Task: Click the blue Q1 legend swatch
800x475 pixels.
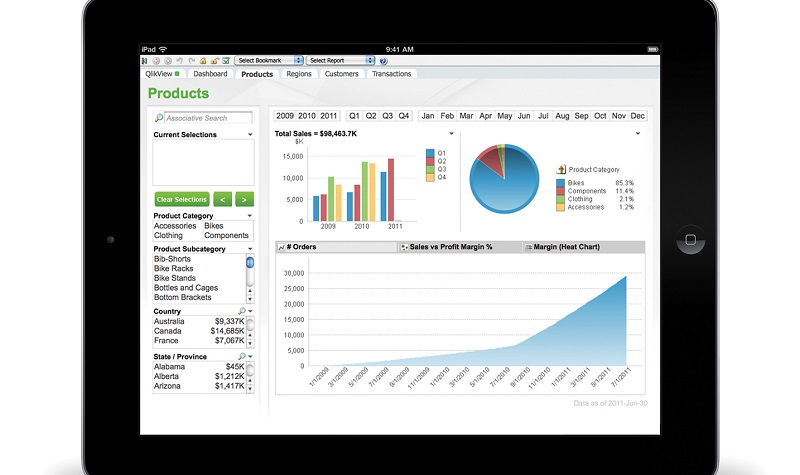Action: tap(430, 153)
